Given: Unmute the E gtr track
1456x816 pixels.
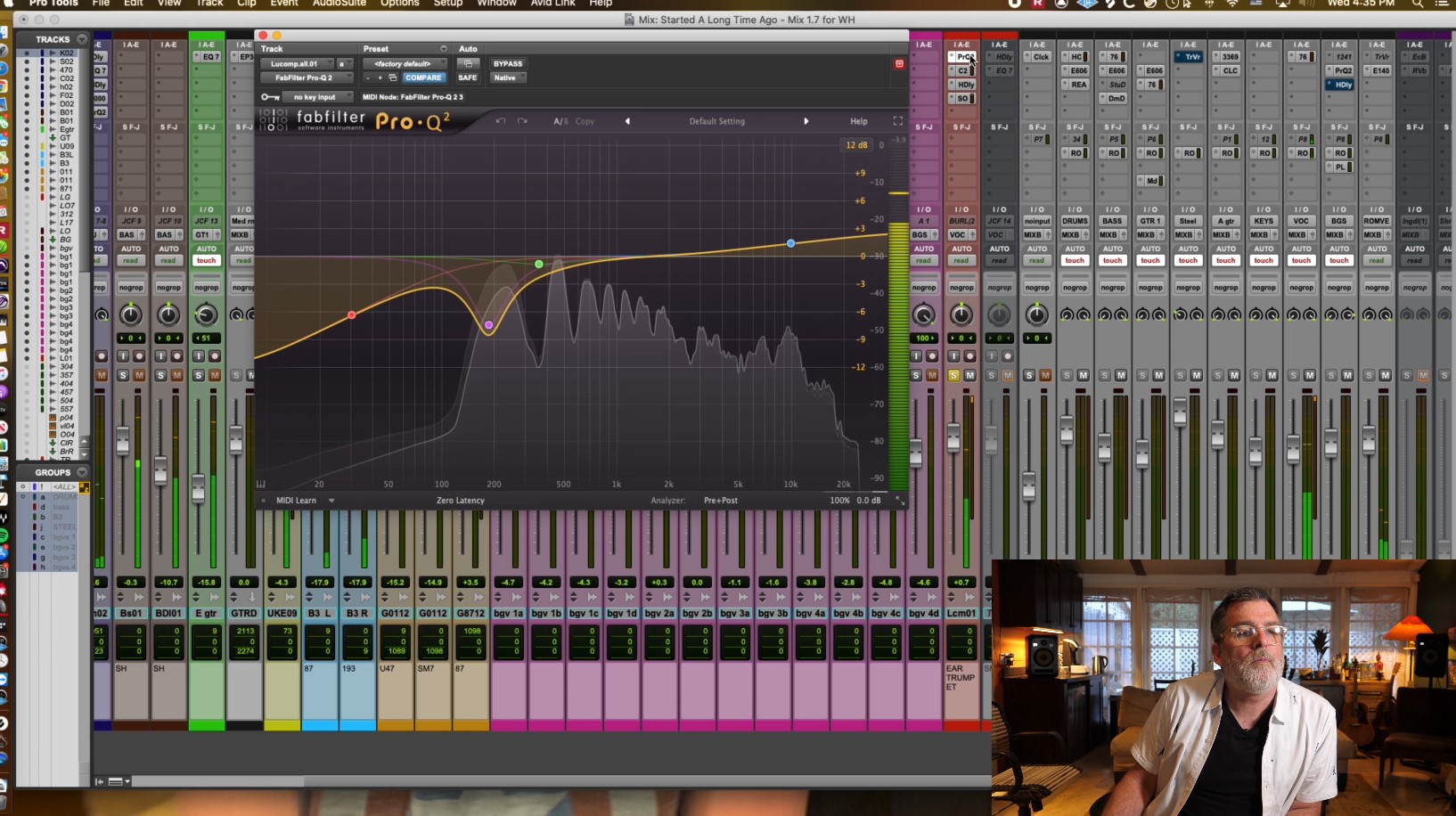Looking at the screenshot, I should pos(215,376).
